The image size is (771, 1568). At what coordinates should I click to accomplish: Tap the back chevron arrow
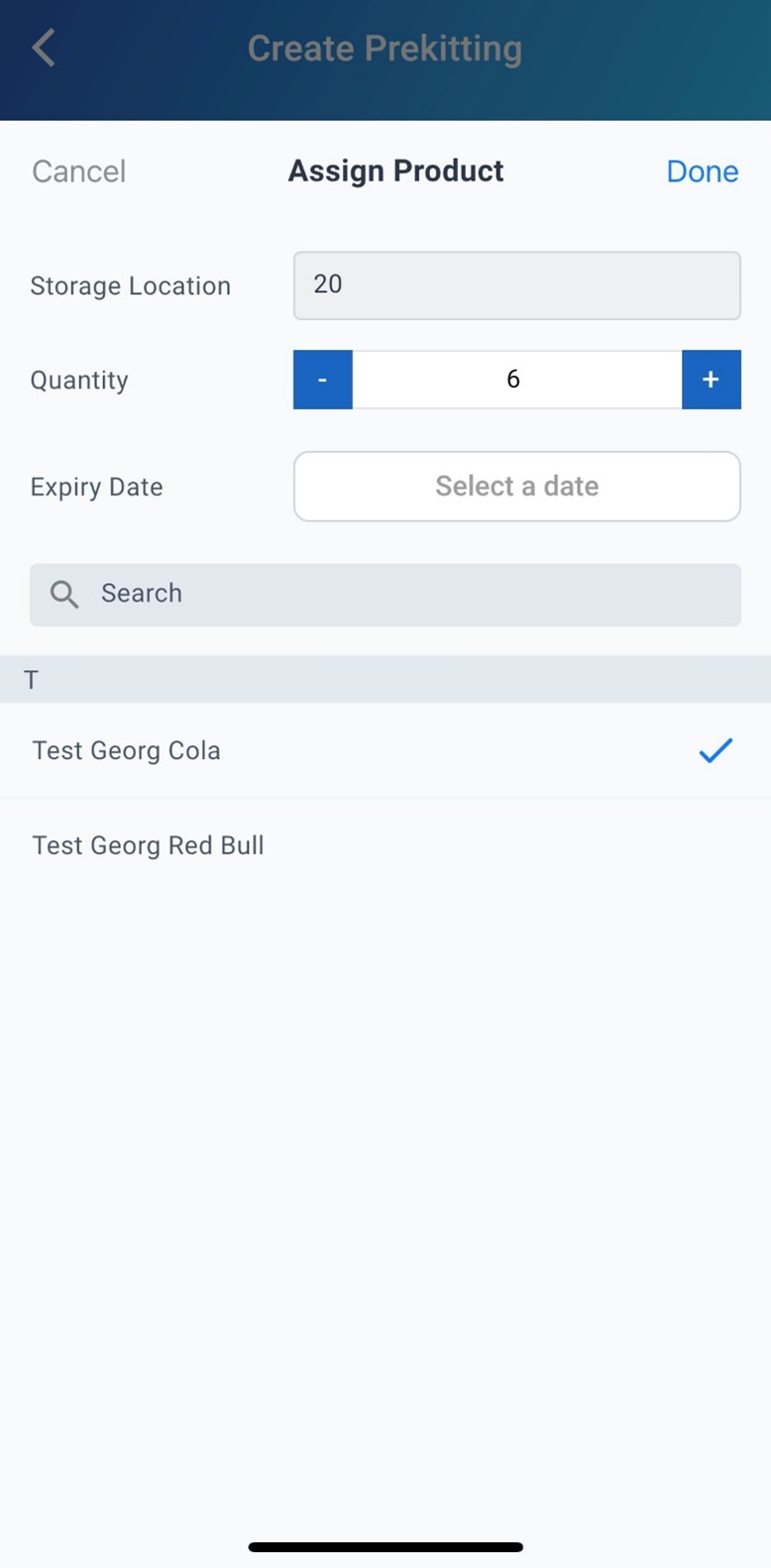pyautogui.click(x=44, y=48)
